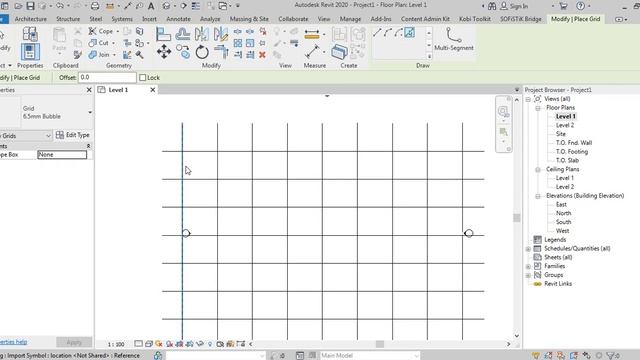Screen dimensions: 640x360
Task: Toggle the Lock checkbox
Action: 142,78
